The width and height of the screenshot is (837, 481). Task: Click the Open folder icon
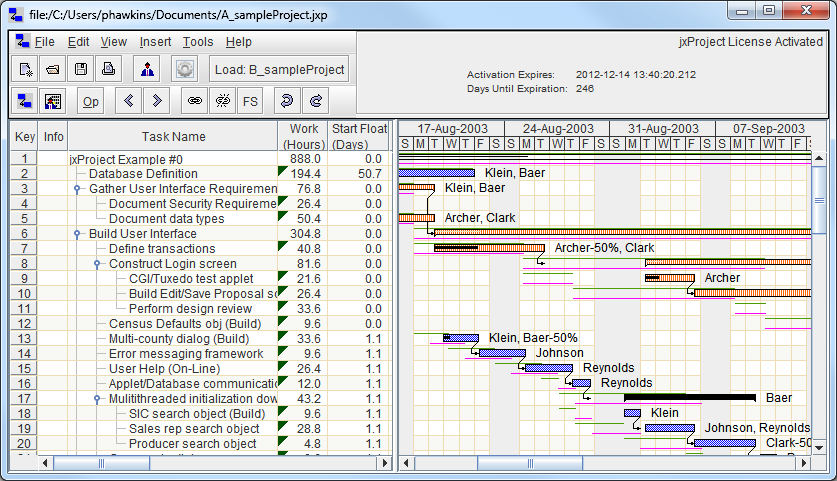[x=53, y=70]
